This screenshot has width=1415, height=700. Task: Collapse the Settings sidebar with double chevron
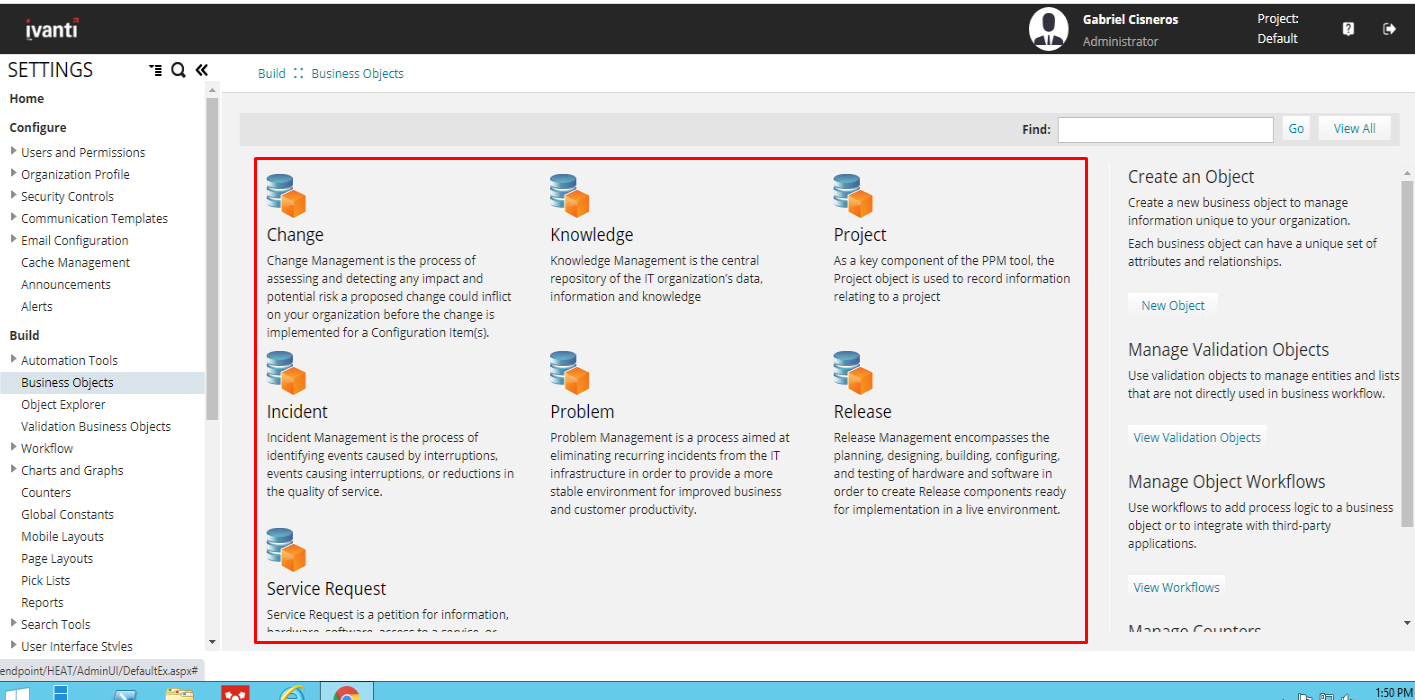coord(201,70)
